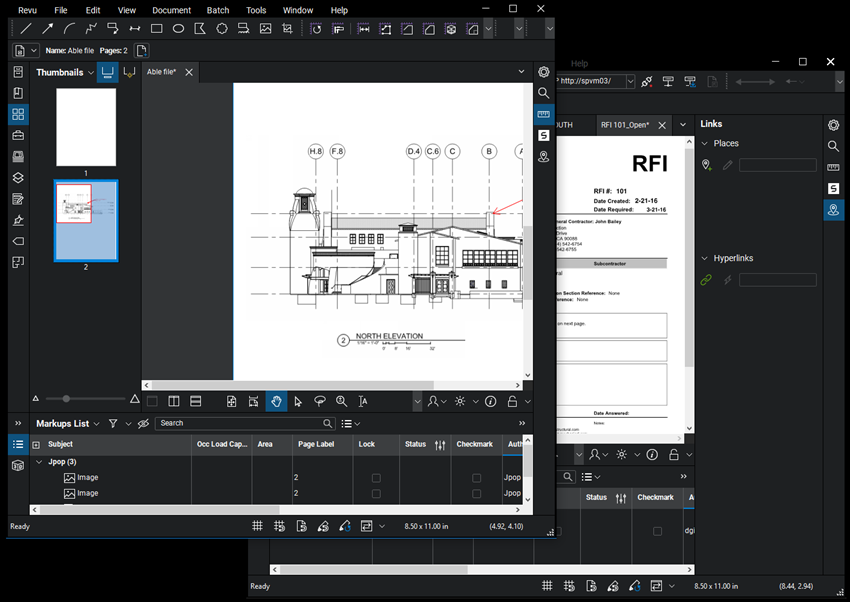Screen dimensions: 850x602
Task: Select the Arrow markup tool
Action: click(x=47, y=29)
